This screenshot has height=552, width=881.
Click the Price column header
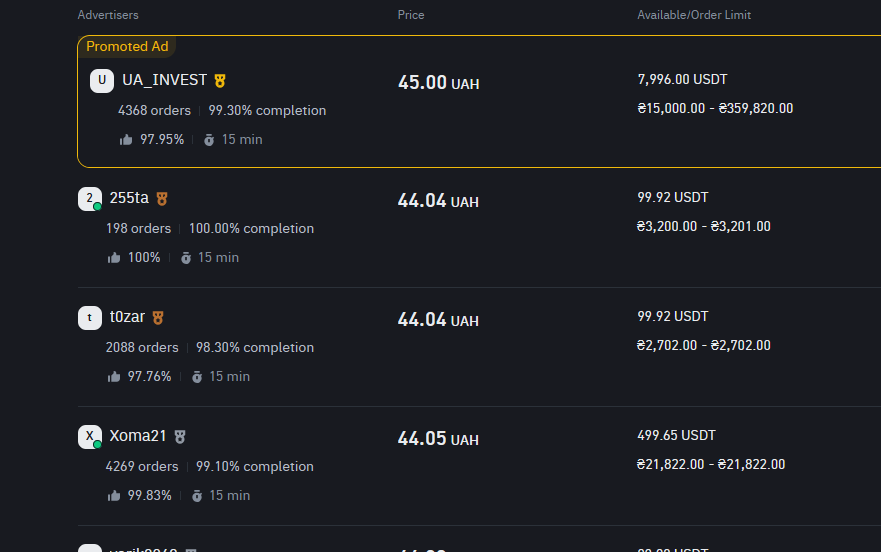(411, 15)
